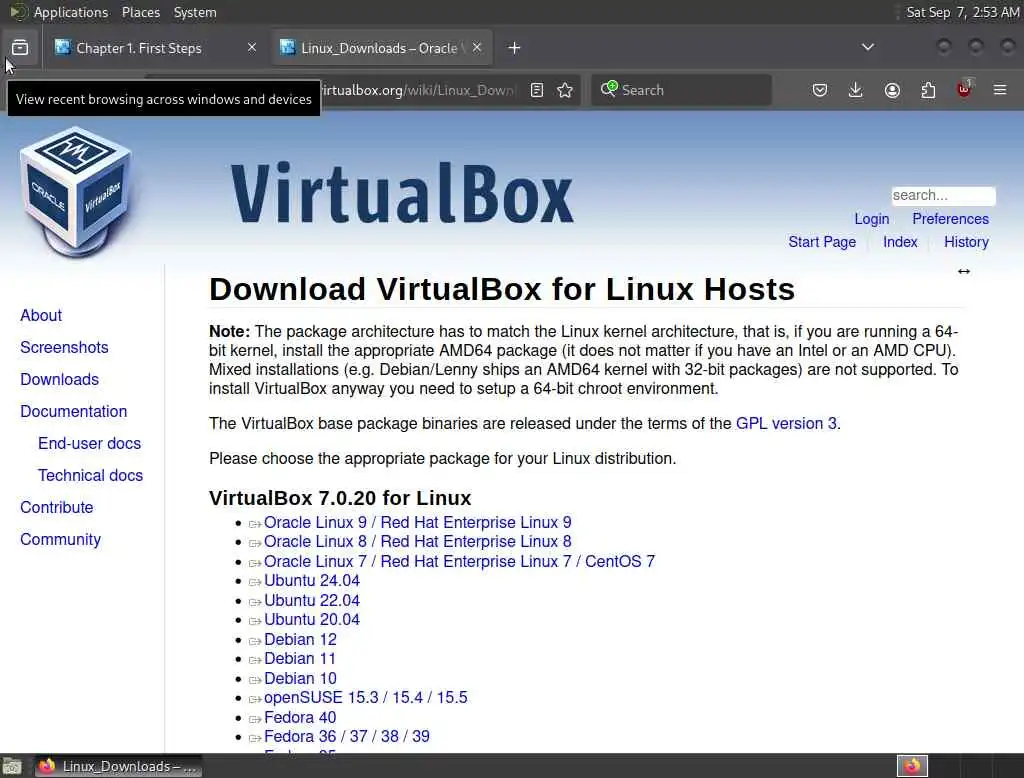Open the System menu

[x=195, y=12]
